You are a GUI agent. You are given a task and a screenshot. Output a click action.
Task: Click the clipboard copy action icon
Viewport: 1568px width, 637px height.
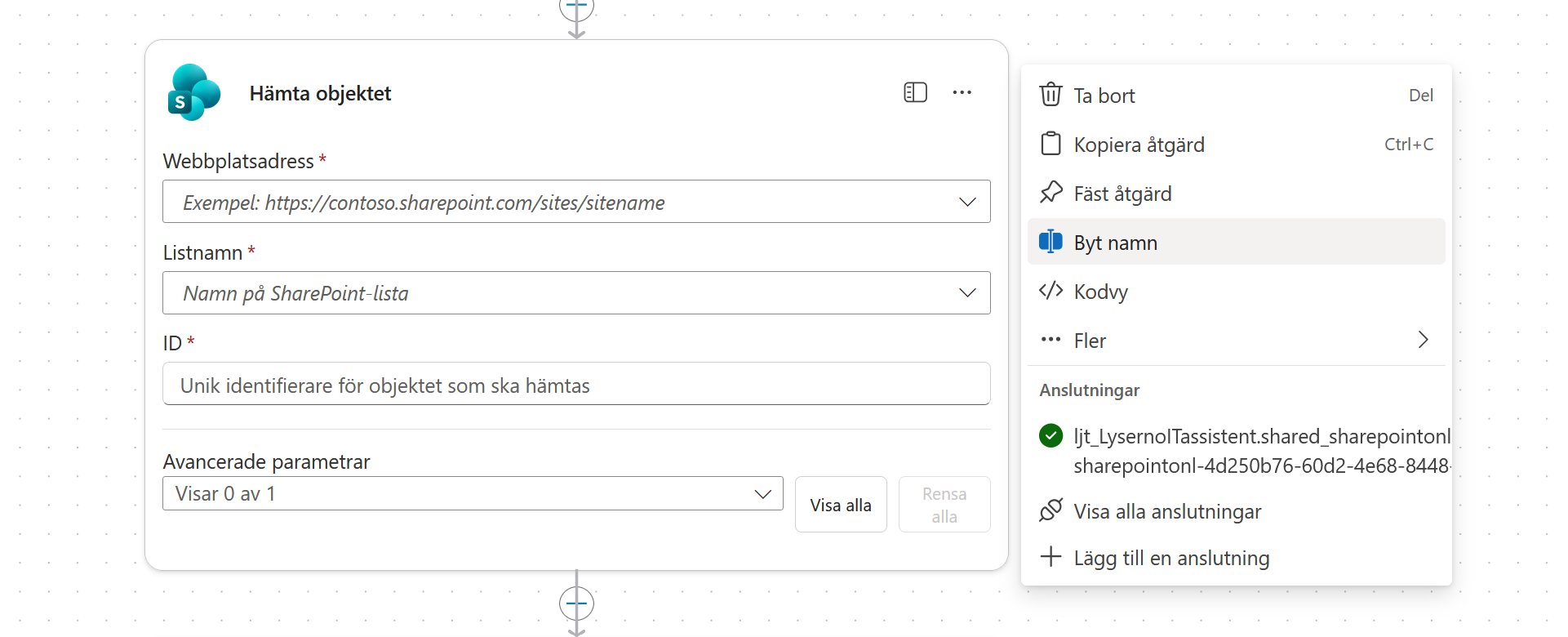click(x=1051, y=144)
